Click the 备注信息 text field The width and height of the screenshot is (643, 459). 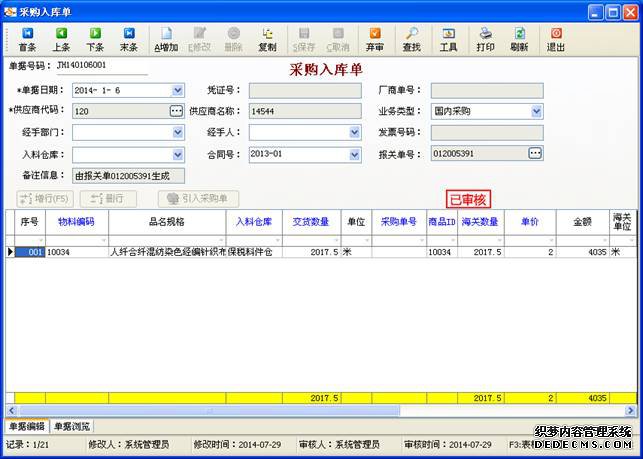[128, 175]
